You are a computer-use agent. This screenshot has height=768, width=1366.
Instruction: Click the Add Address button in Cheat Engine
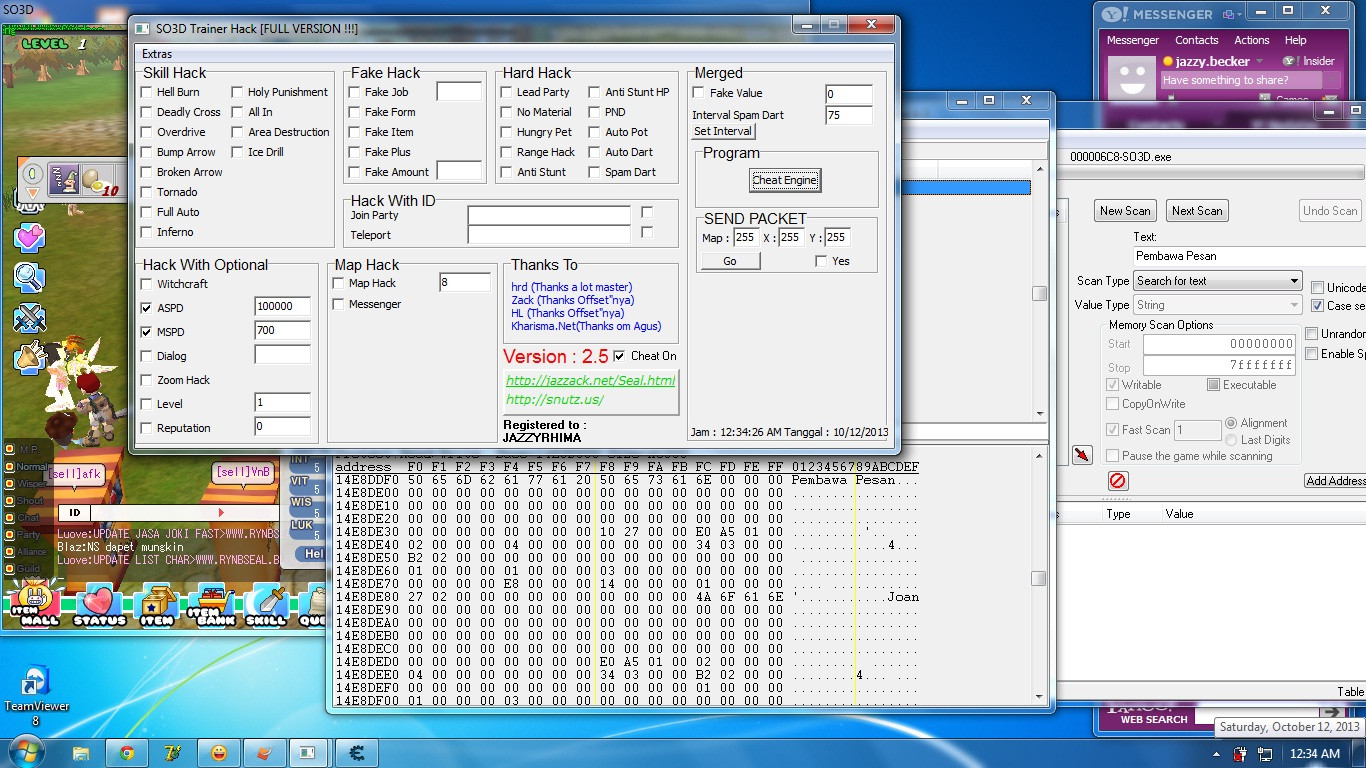(x=1336, y=481)
